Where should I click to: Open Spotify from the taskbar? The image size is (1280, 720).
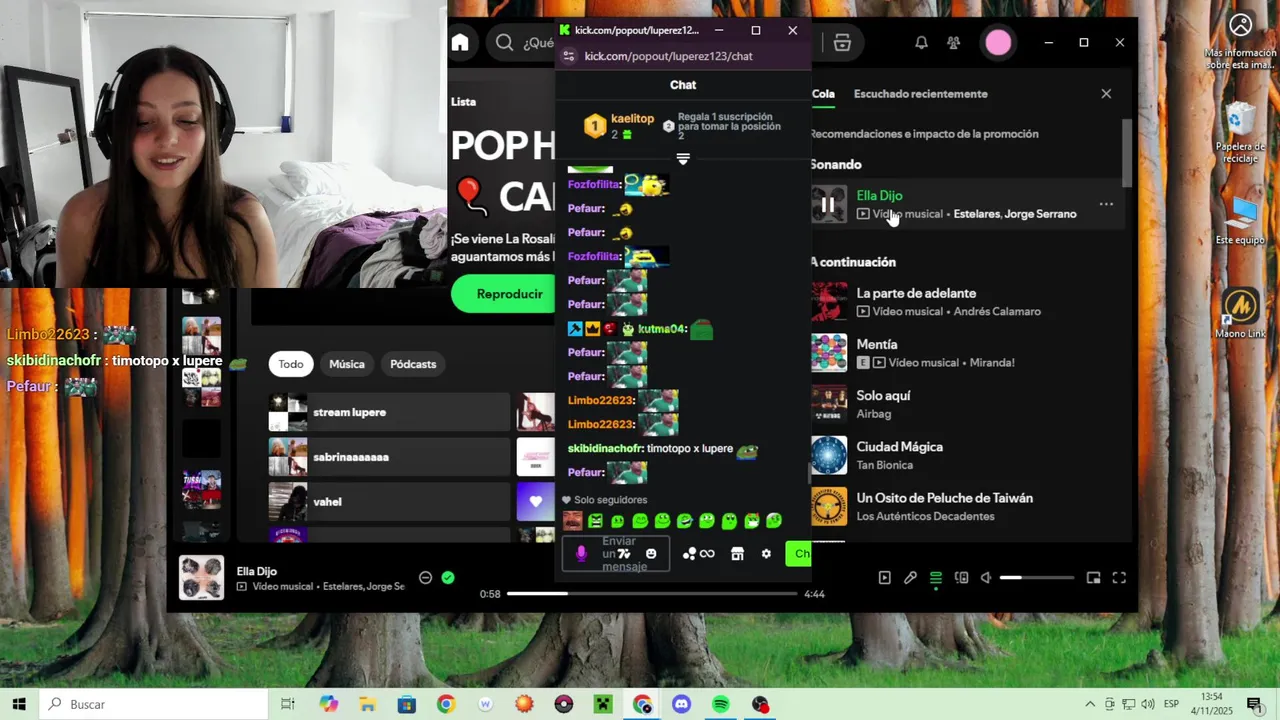coord(721,704)
